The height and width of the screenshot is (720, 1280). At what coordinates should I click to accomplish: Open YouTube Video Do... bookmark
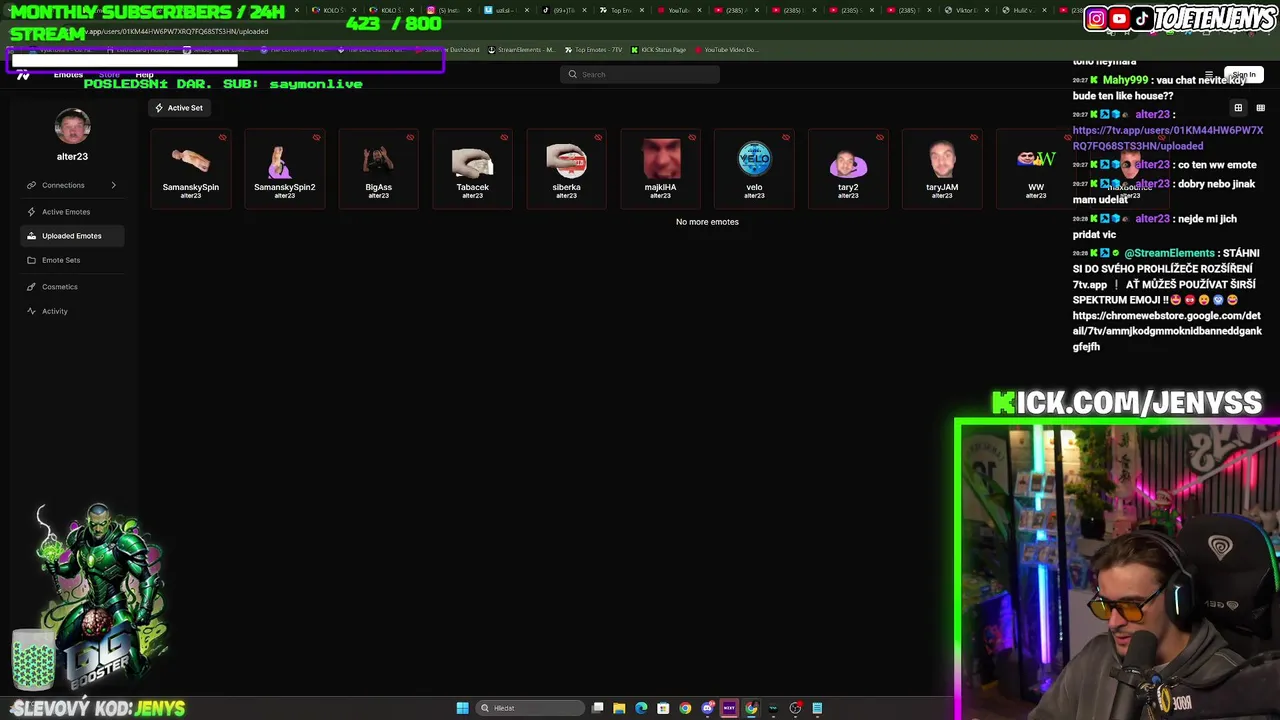[x=727, y=50]
